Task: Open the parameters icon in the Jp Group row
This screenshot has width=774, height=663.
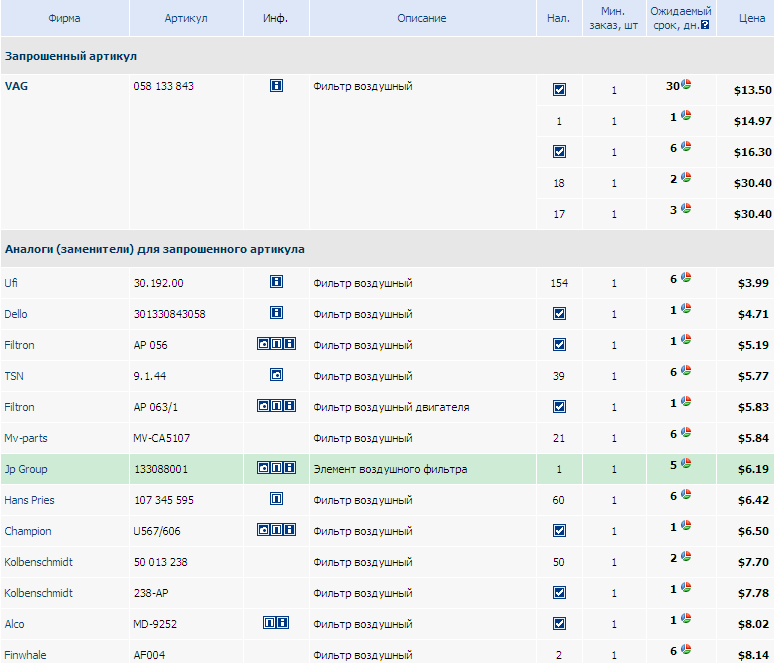Action: pos(276,468)
